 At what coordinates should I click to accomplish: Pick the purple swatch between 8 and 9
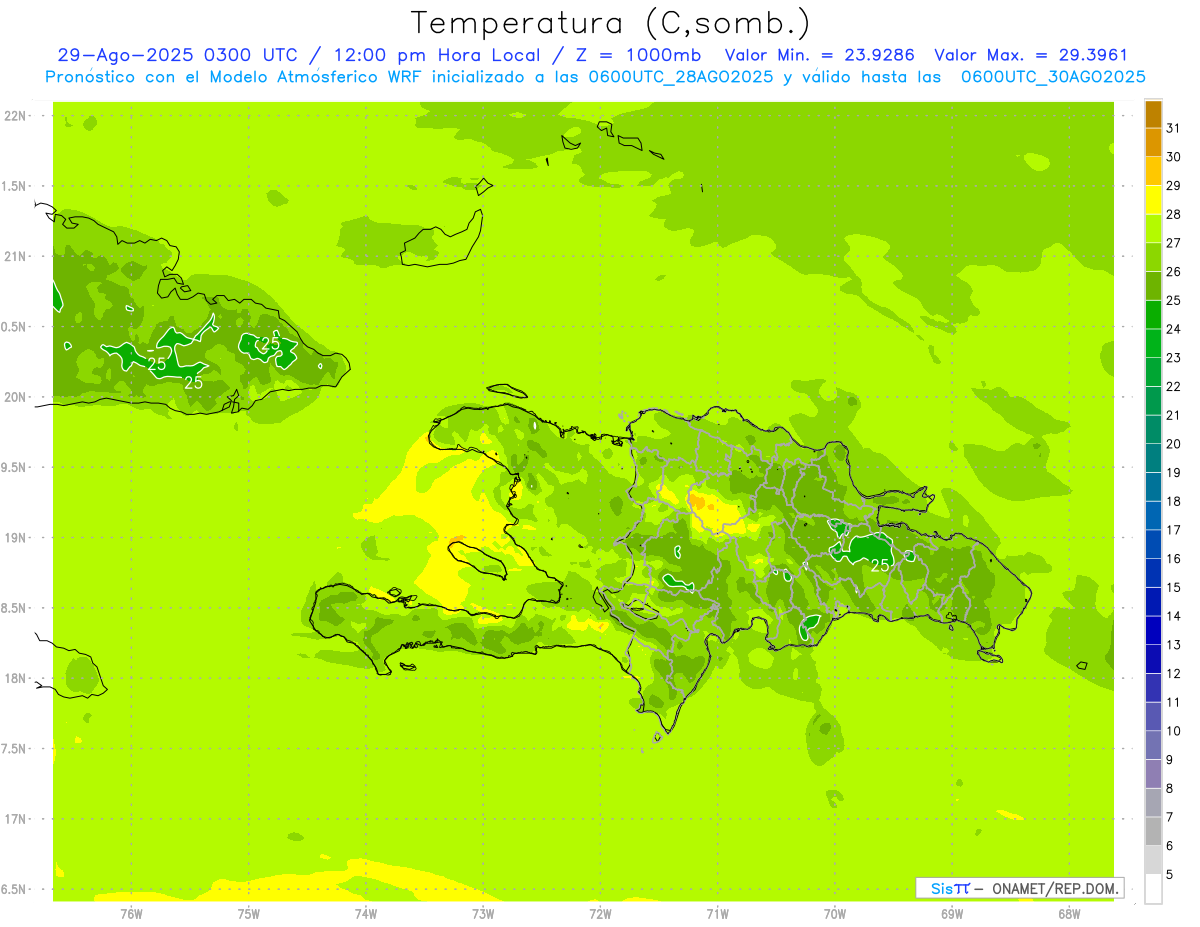click(1153, 774)
